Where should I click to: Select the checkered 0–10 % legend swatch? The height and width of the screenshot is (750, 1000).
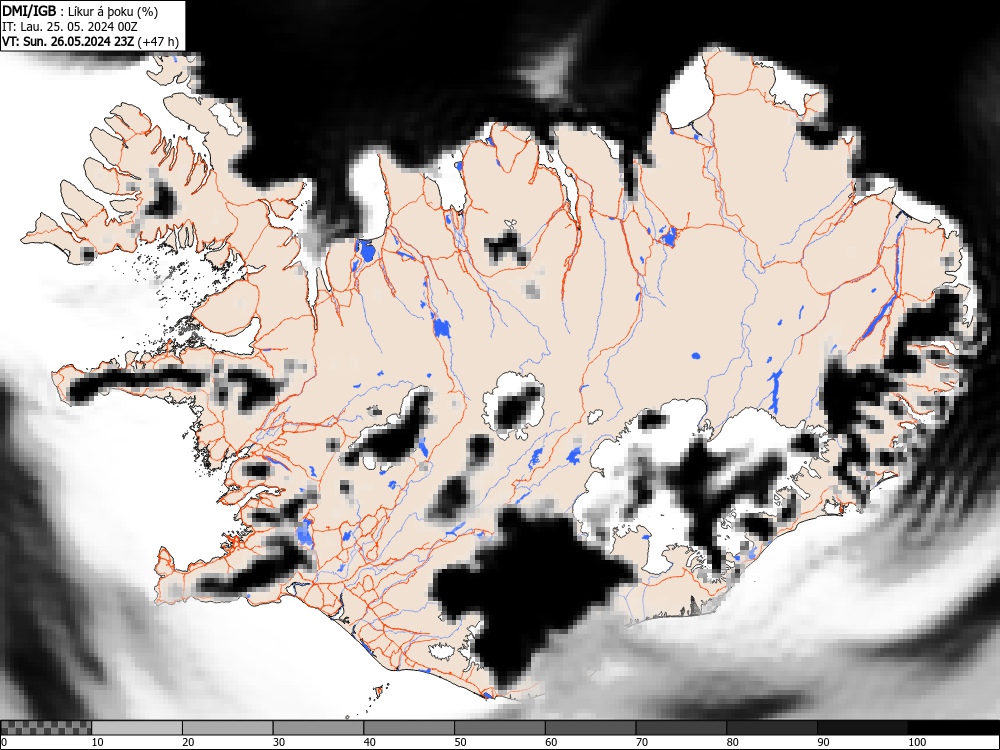pos(47,728)
